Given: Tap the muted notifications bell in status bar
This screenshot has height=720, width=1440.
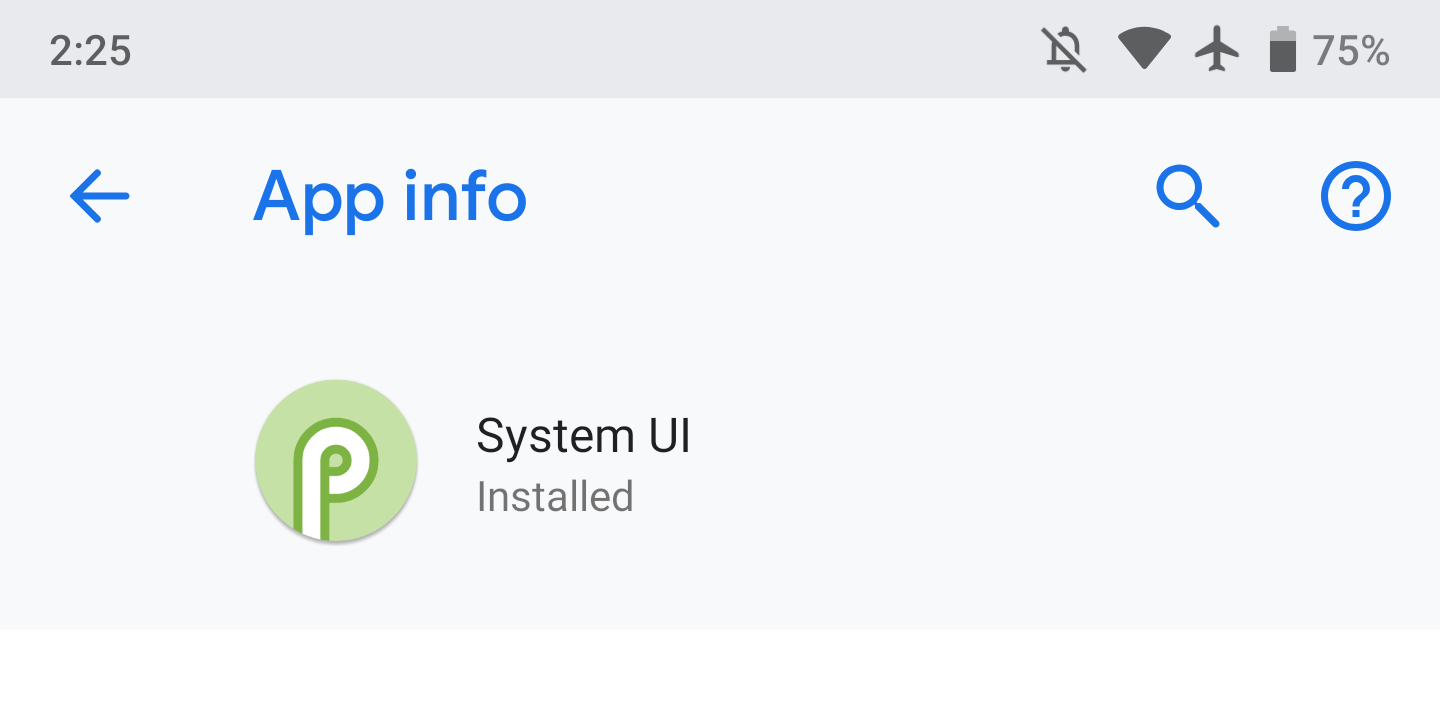Looking at the screenshot, I should pos(1063,49).
